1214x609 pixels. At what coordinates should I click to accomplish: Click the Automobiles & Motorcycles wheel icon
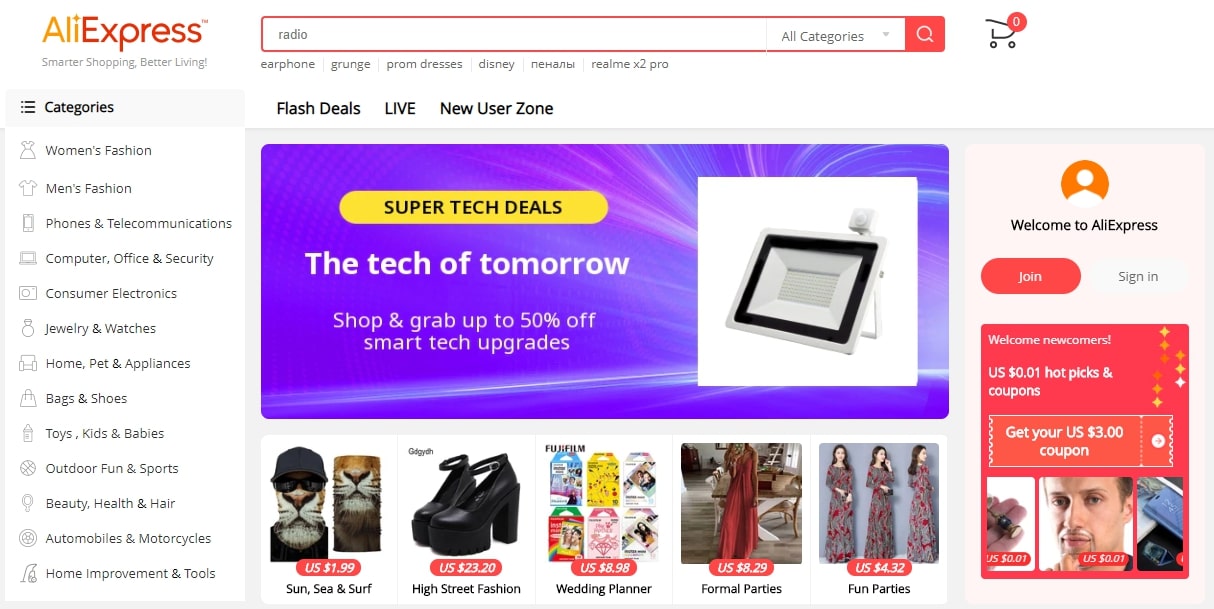pos(28,538)
